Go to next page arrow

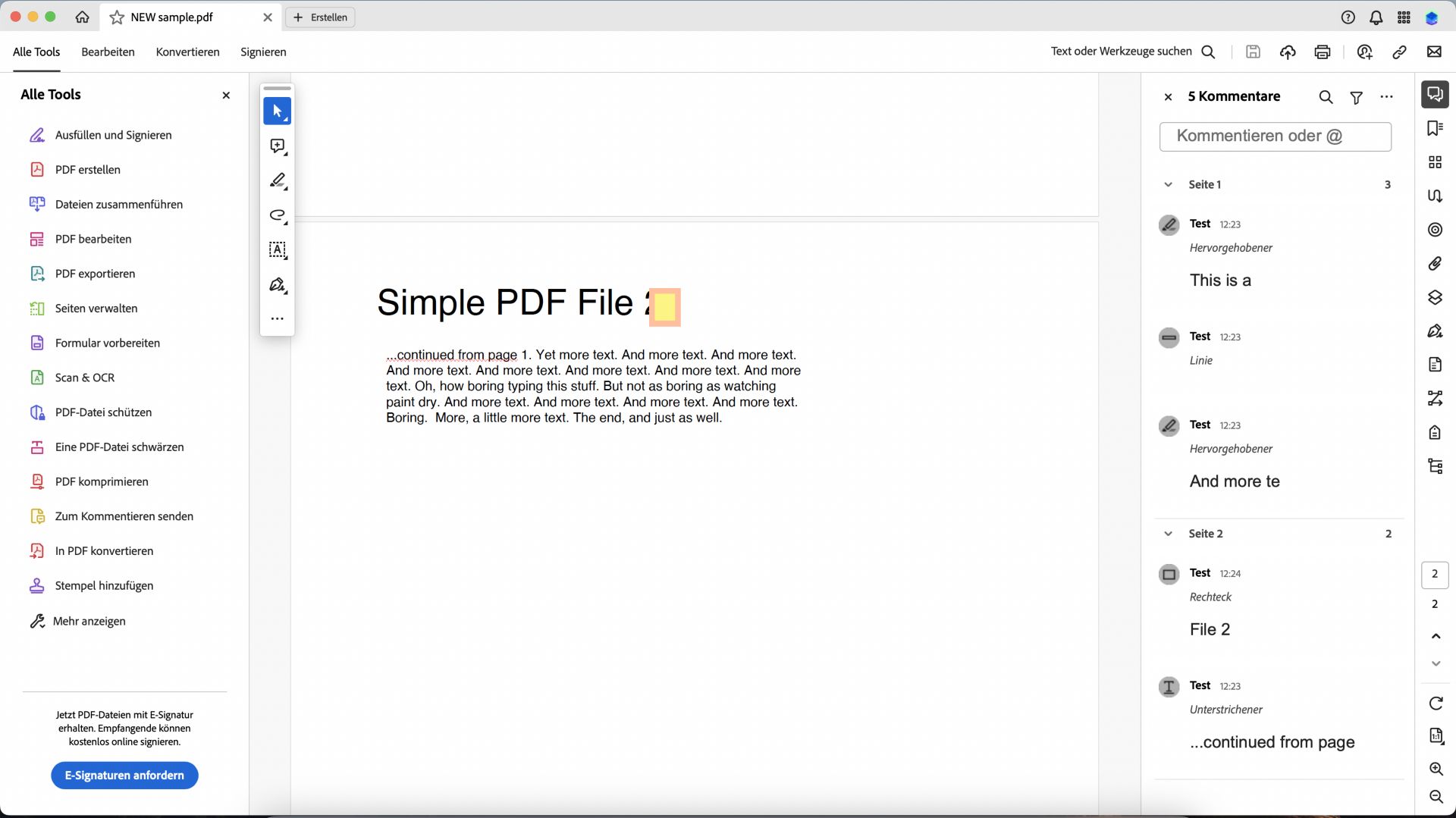tap(1436, 663)
